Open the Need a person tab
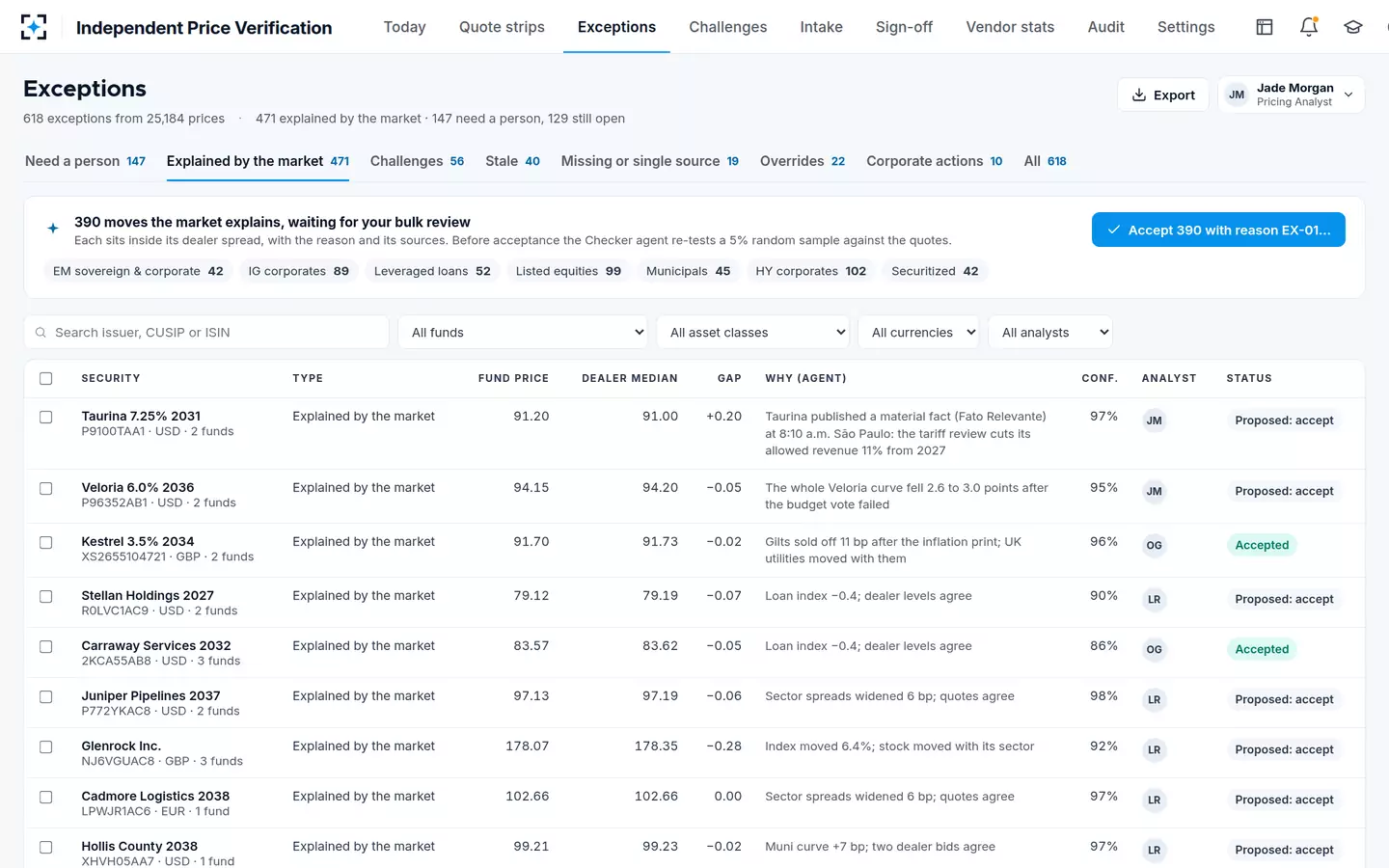Viewport: 1389px width, 868px height. 85,161
